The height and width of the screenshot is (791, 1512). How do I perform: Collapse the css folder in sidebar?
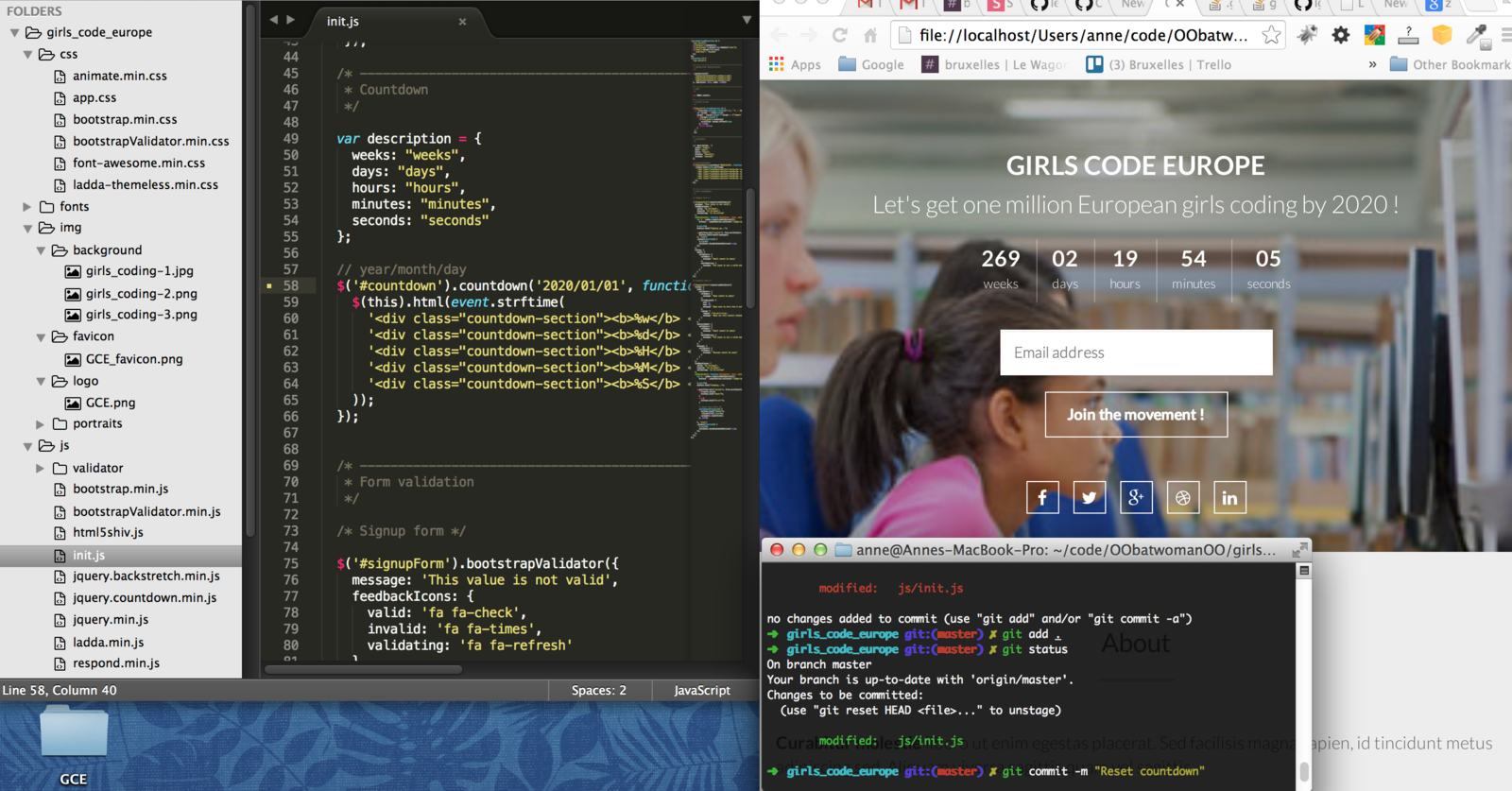[x=27, y=55]
